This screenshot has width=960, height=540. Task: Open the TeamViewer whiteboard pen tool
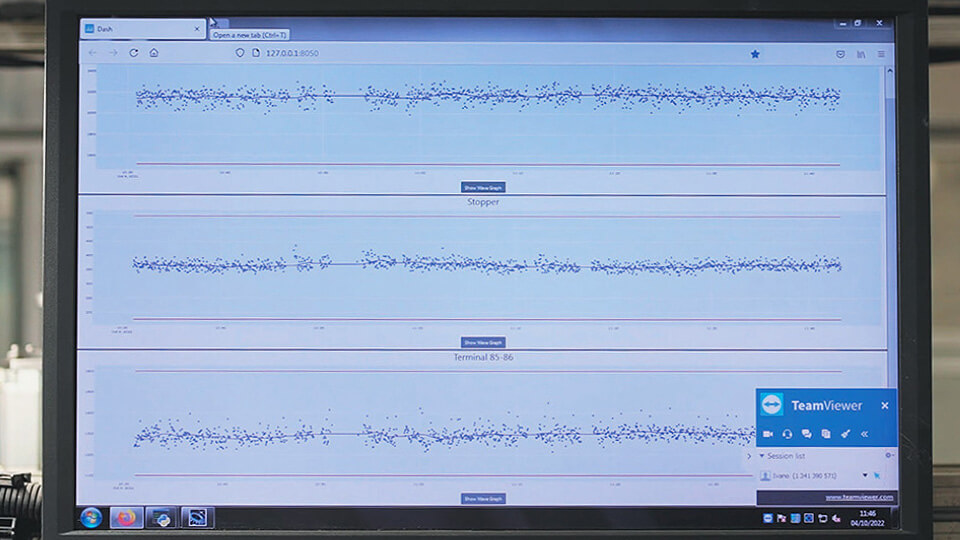(846, 433)
